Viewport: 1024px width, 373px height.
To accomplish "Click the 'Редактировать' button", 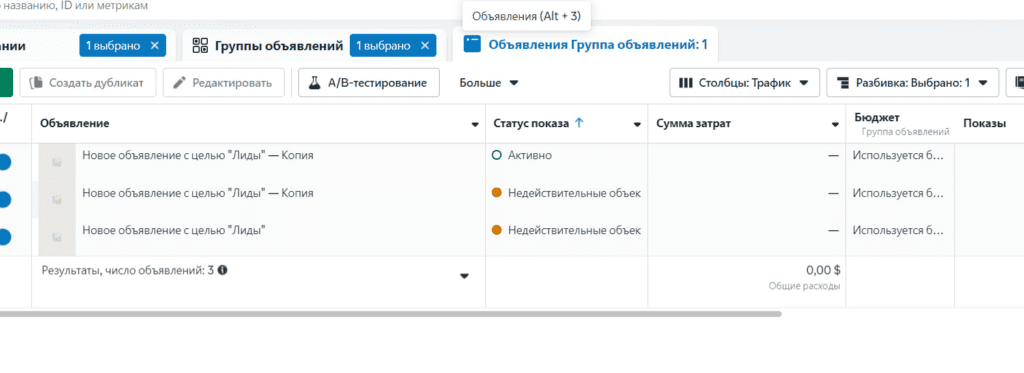I will click(x=223, y=83).
